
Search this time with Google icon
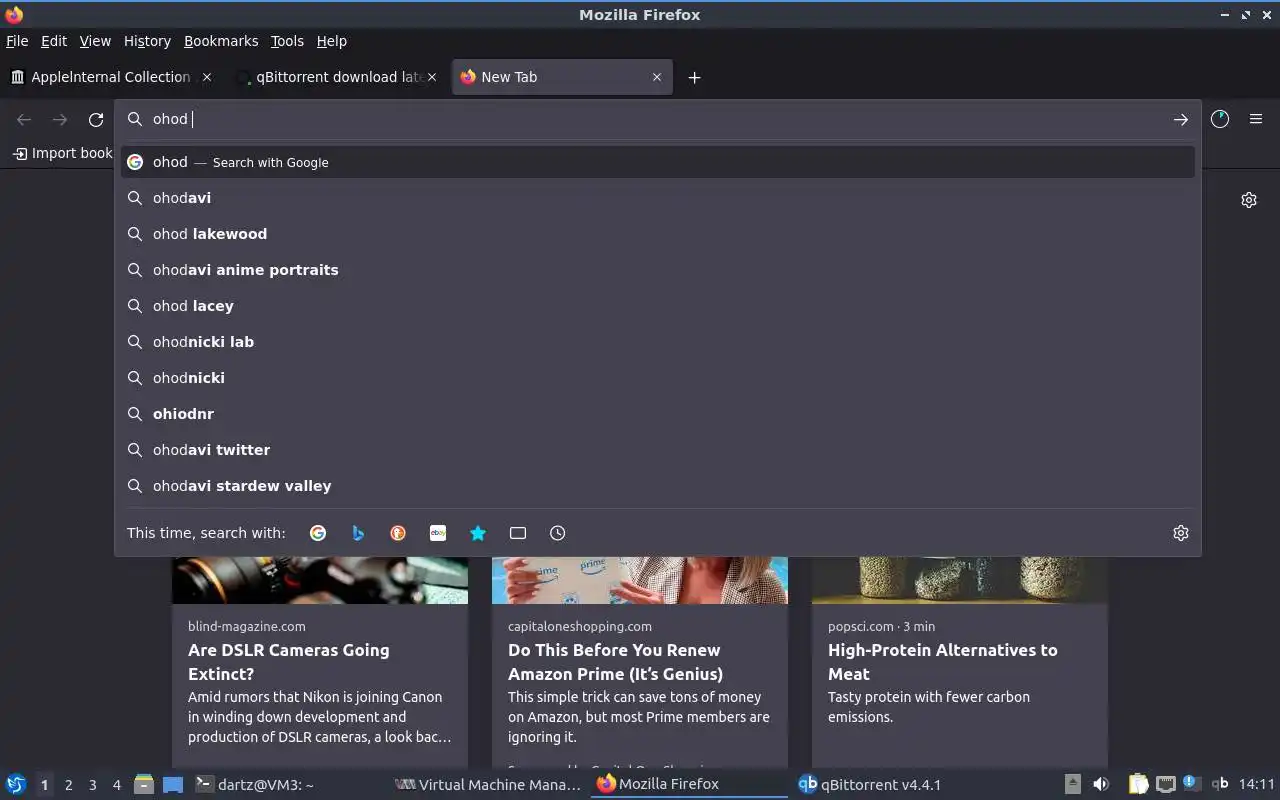tap(318, 533)
